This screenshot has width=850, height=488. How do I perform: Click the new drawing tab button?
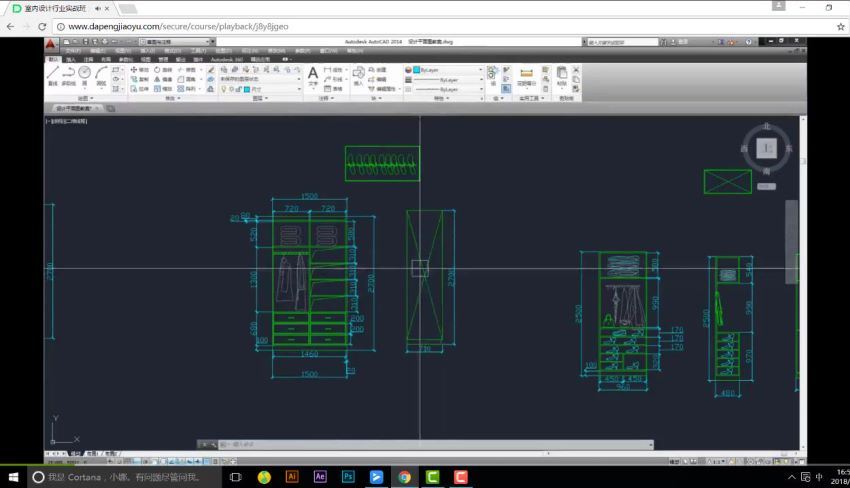[111, 108]
